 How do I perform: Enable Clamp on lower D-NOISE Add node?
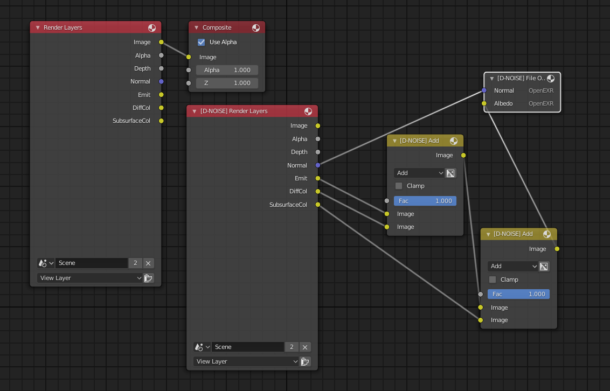coord(493,280)
